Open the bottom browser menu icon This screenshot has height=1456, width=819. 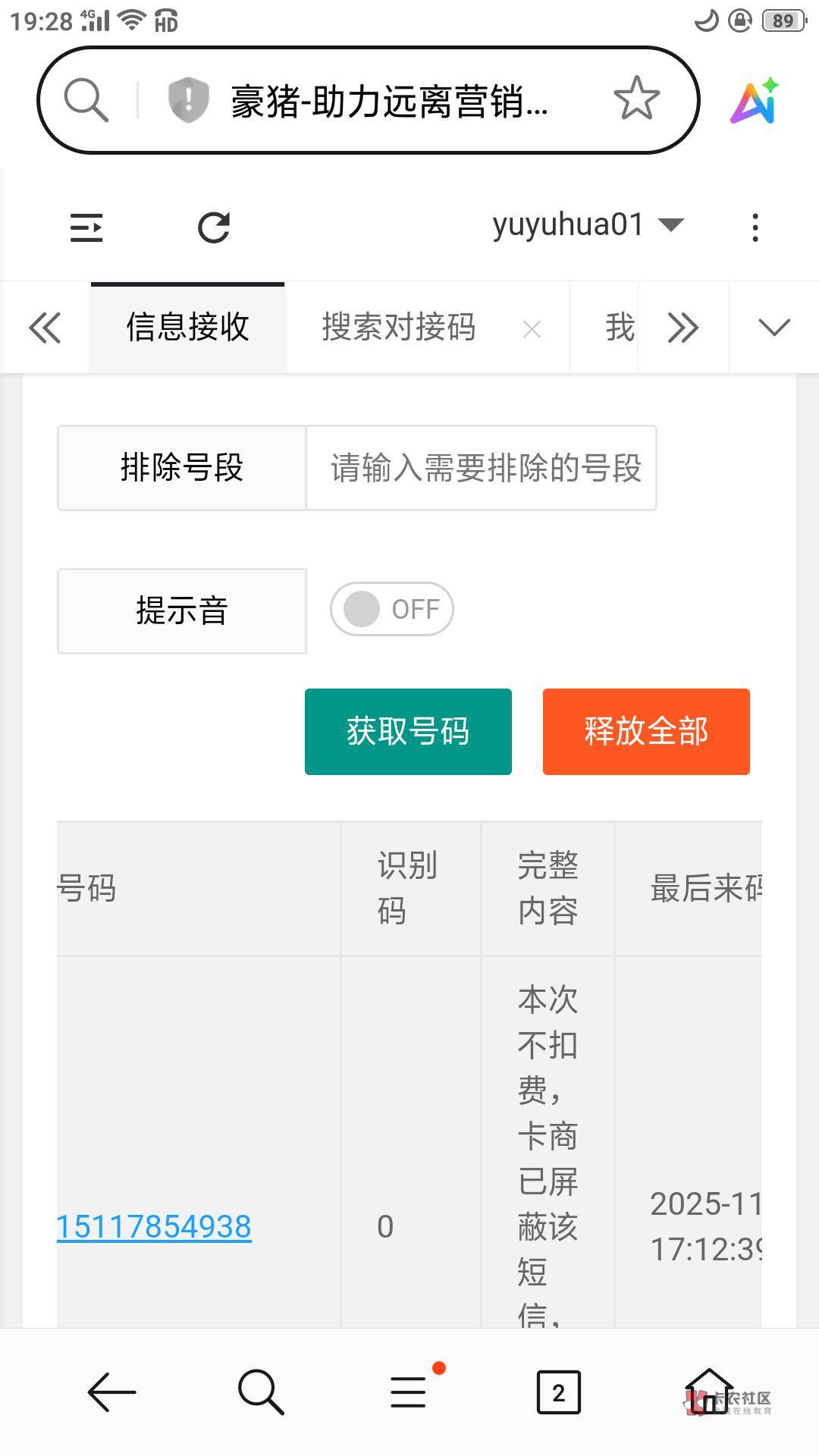(x=409, y=1392)
